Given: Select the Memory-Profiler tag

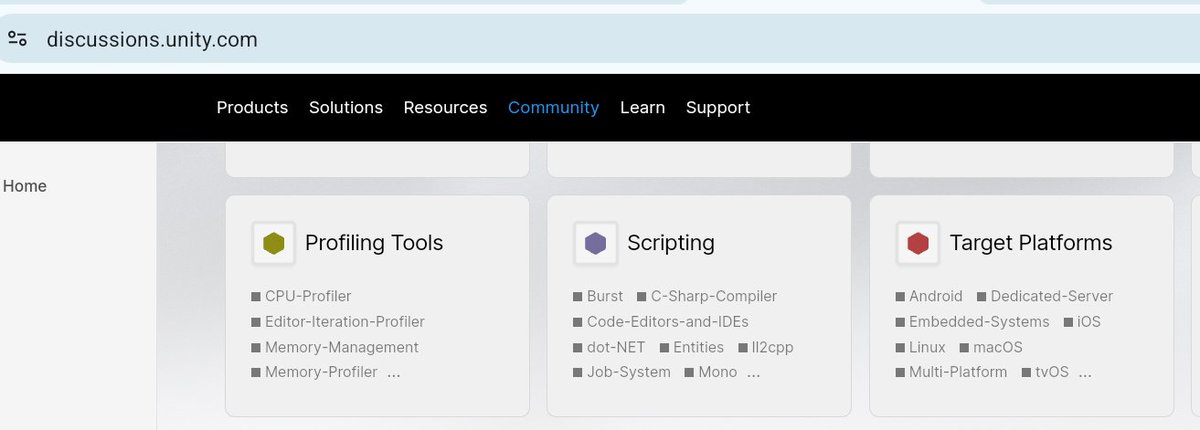Looking at the screenshot, I should tap(314, 372).
